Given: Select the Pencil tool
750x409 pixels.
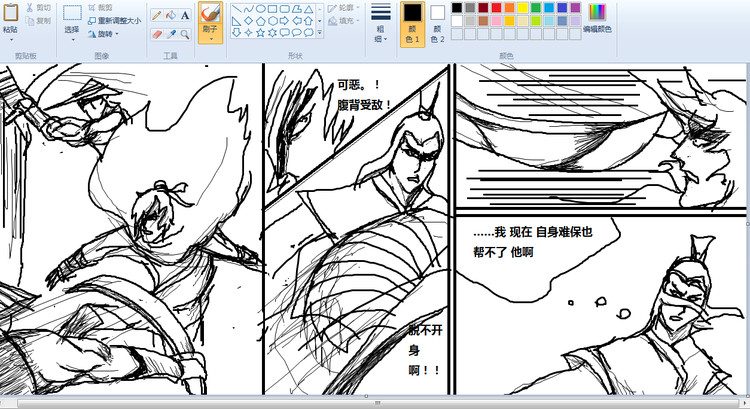Looking at the screenshot, I should (x=157, y=16).
